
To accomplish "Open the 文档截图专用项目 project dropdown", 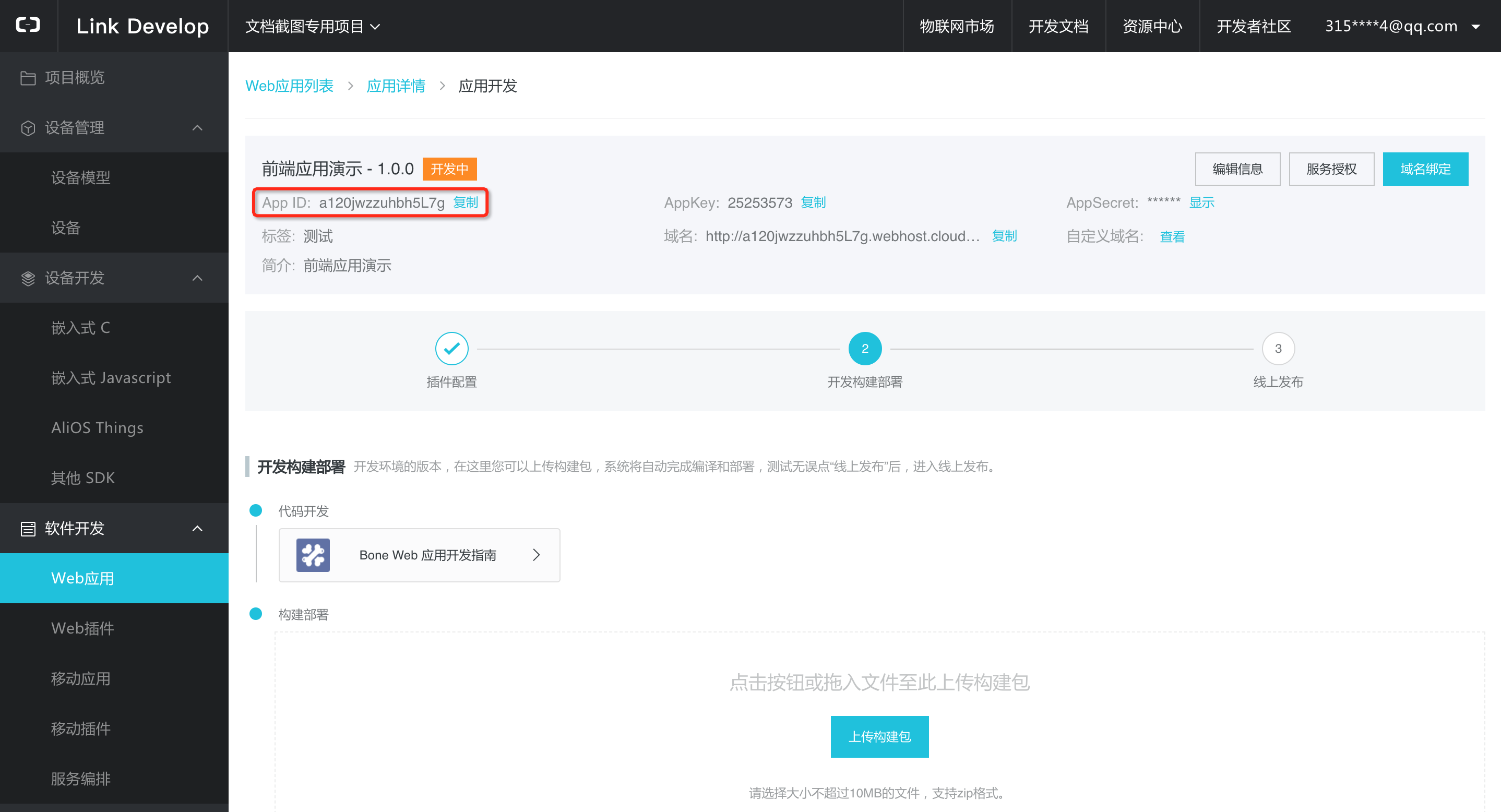I will 313,26.
